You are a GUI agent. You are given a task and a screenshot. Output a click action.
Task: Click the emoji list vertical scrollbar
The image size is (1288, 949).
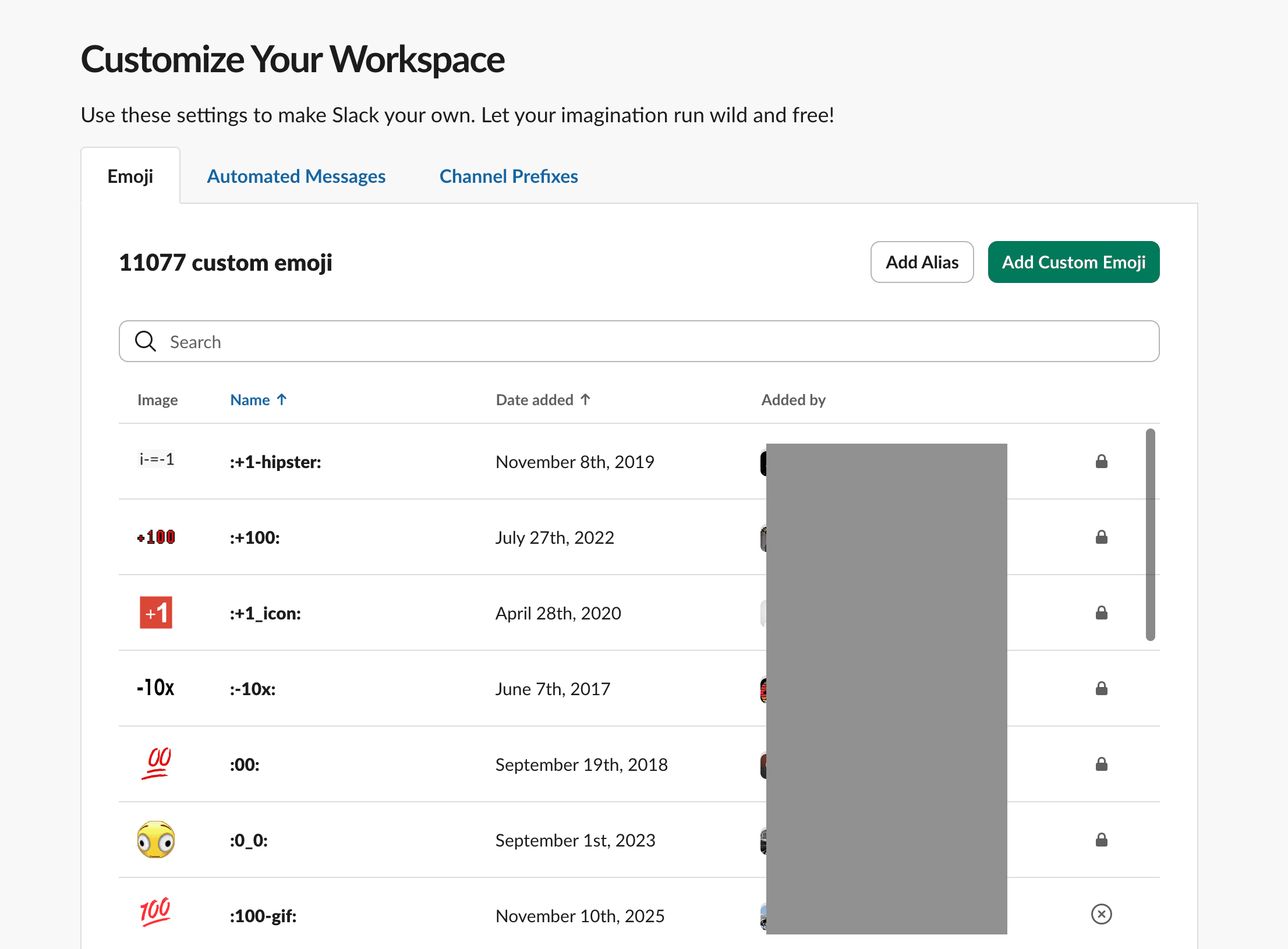[x=1150, y=534]
